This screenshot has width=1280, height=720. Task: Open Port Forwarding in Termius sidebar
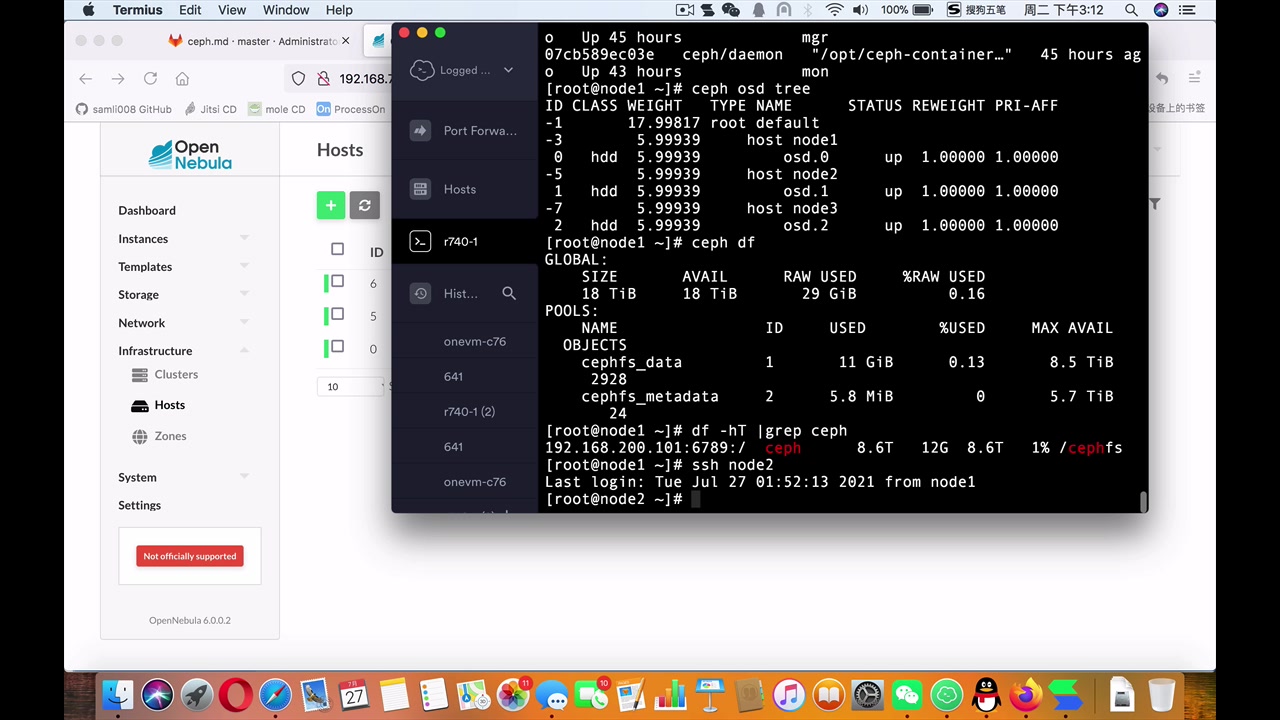465,131
